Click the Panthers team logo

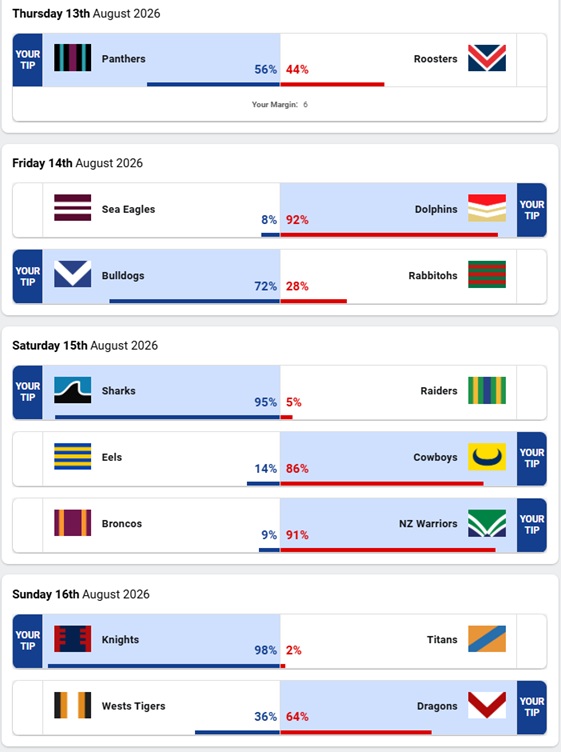tap(72, 58)
